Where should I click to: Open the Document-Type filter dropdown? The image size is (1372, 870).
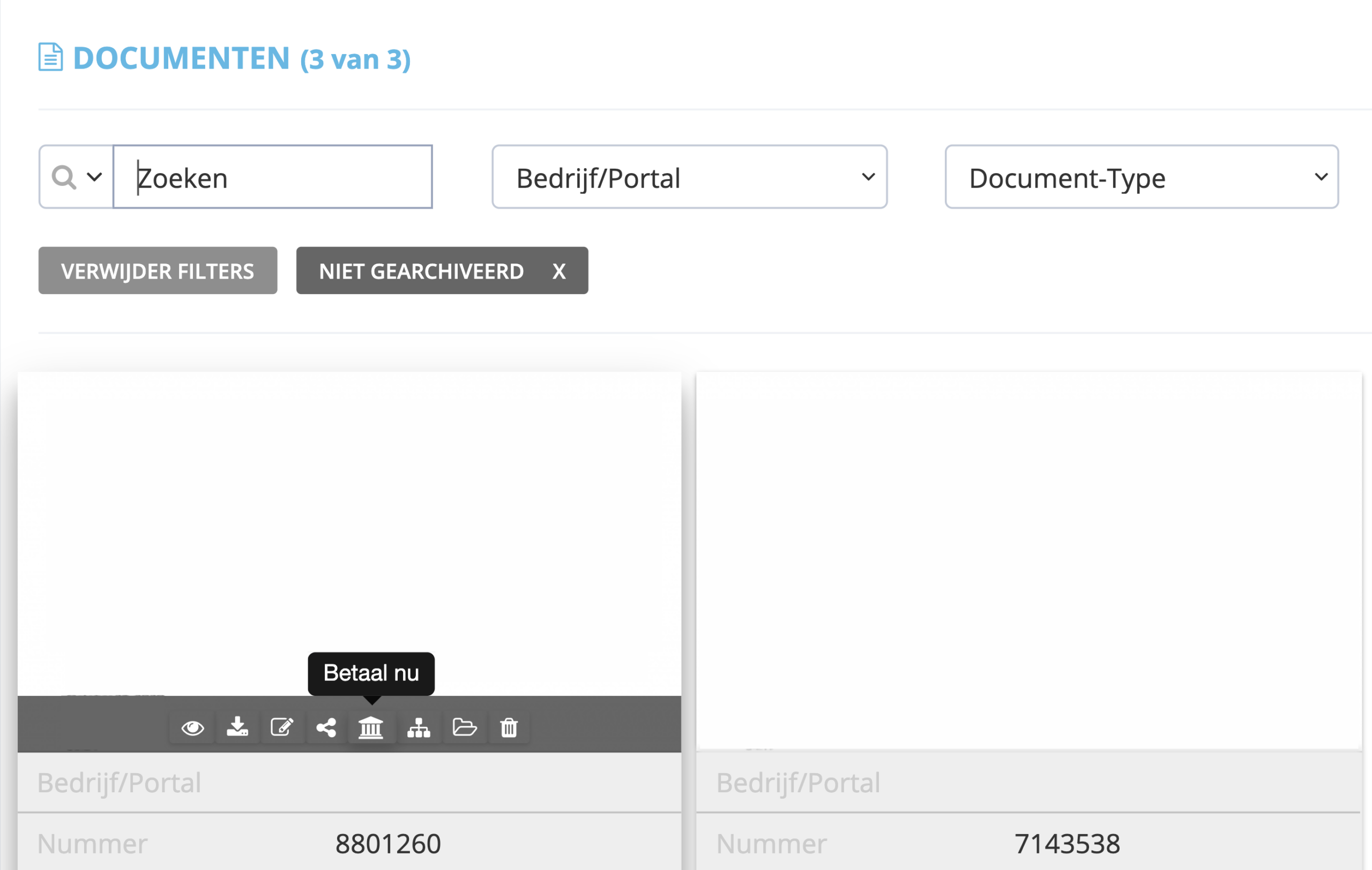[1142, 177]
